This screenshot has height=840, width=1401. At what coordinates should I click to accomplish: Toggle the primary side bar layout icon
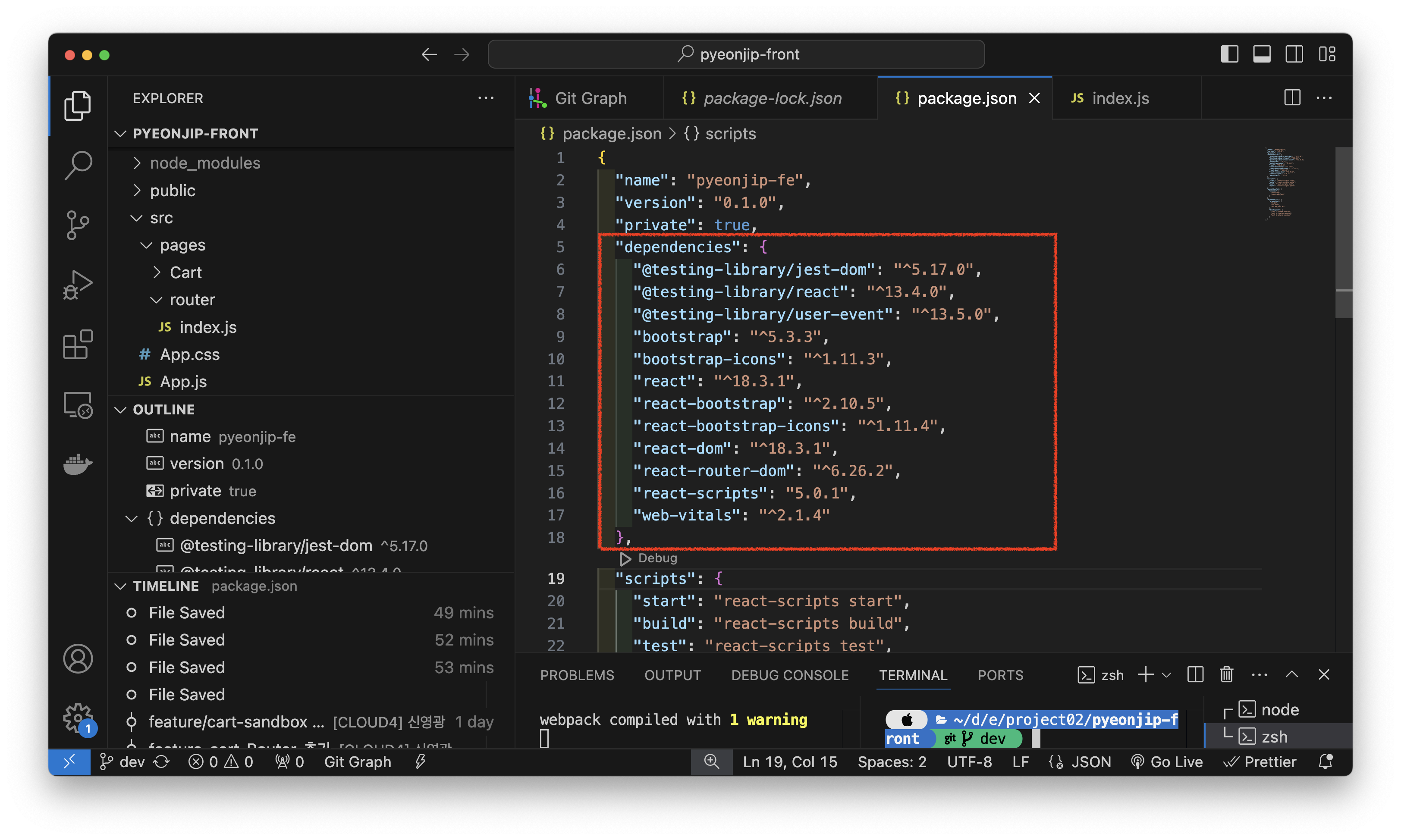1229,54
